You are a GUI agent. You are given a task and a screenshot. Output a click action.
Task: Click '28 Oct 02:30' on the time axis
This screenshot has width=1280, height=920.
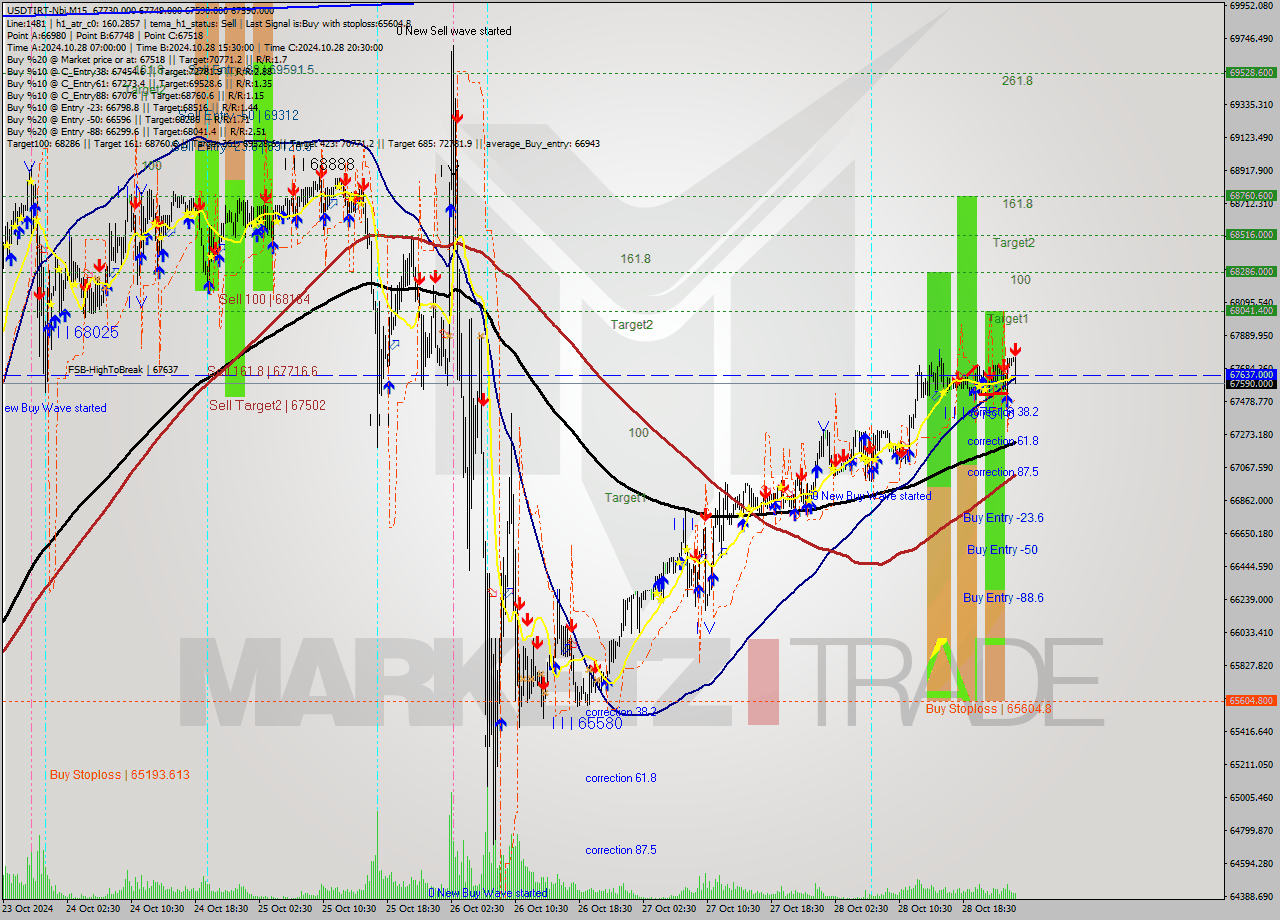click(x=860, y=909)
